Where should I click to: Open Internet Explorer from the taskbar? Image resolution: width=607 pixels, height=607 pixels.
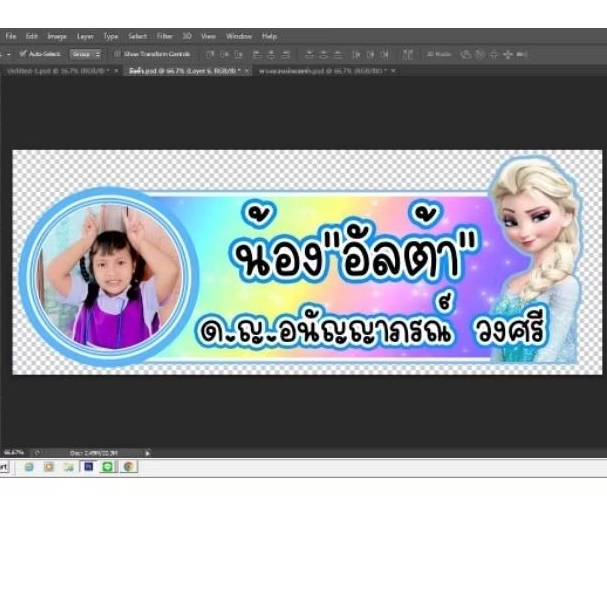(x=29, y=467)
